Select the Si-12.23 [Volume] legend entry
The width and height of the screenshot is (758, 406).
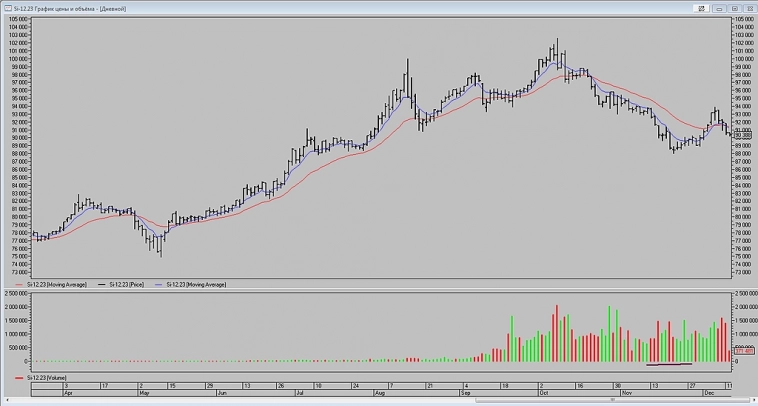point(41,377)
